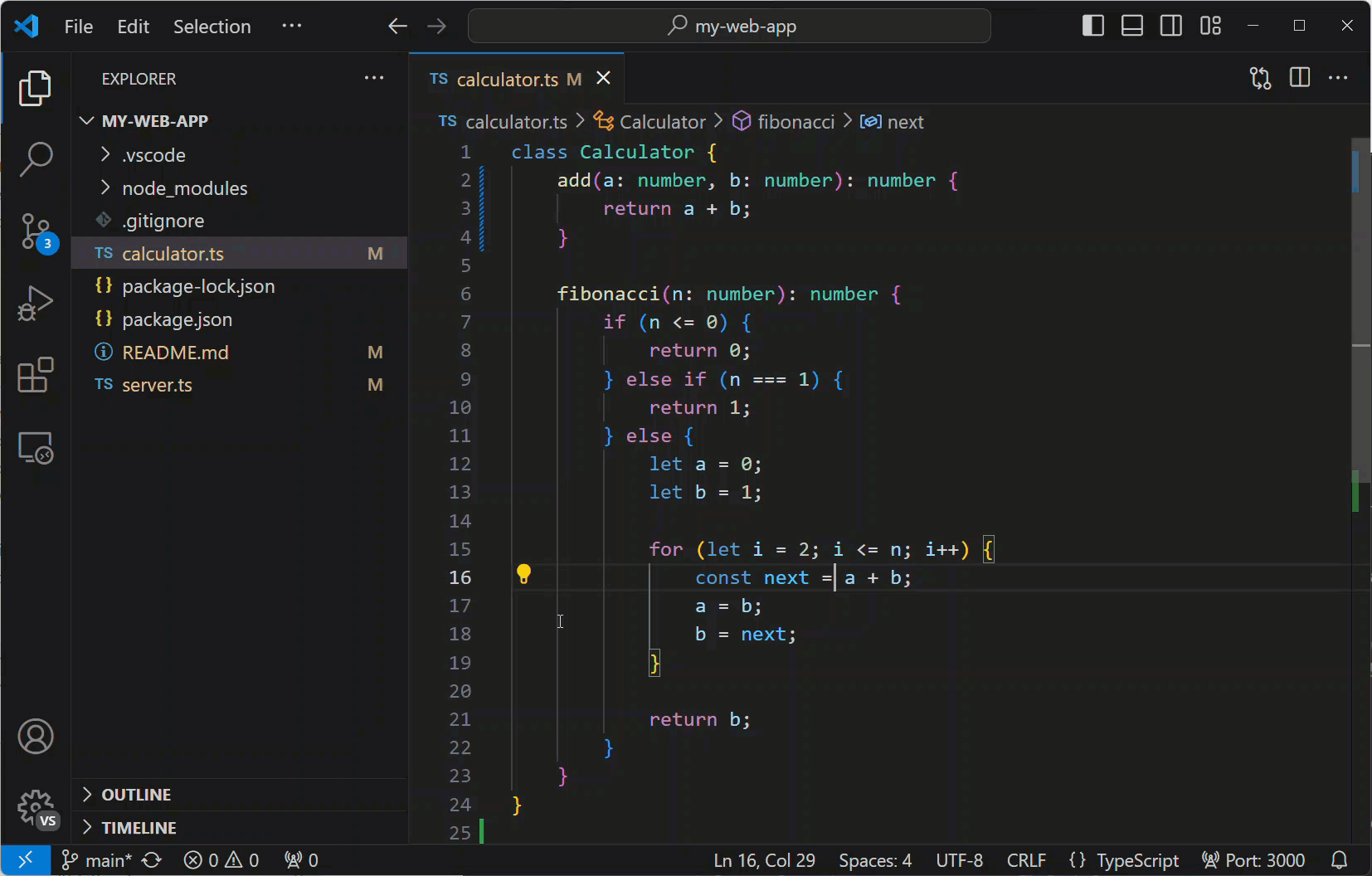
Task: Click the lightbulb code action icon
Action: click(x=523, y=574)
